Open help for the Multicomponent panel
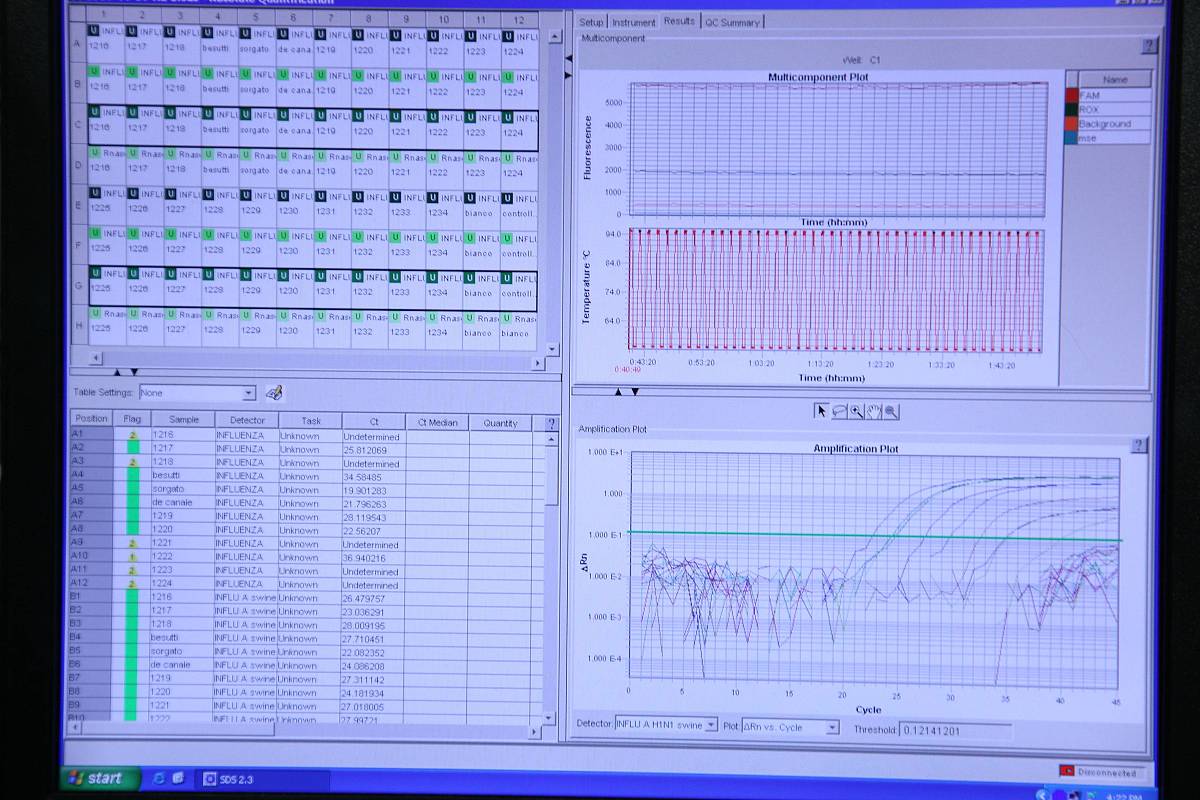Viewport: 1200px width, 800px height. coord(1149,46)
